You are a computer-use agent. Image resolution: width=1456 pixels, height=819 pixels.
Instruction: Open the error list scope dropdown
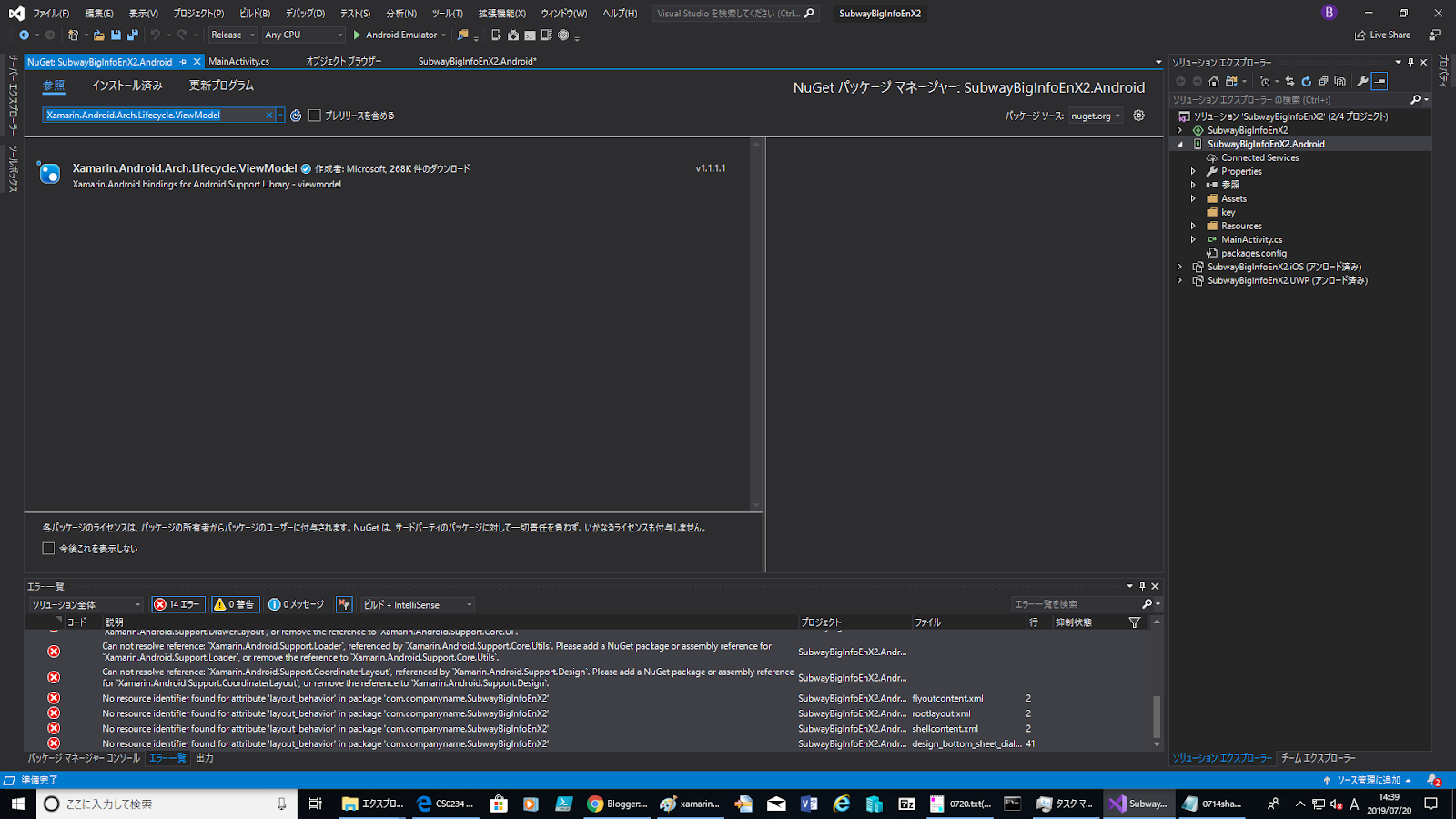(86, 605)
